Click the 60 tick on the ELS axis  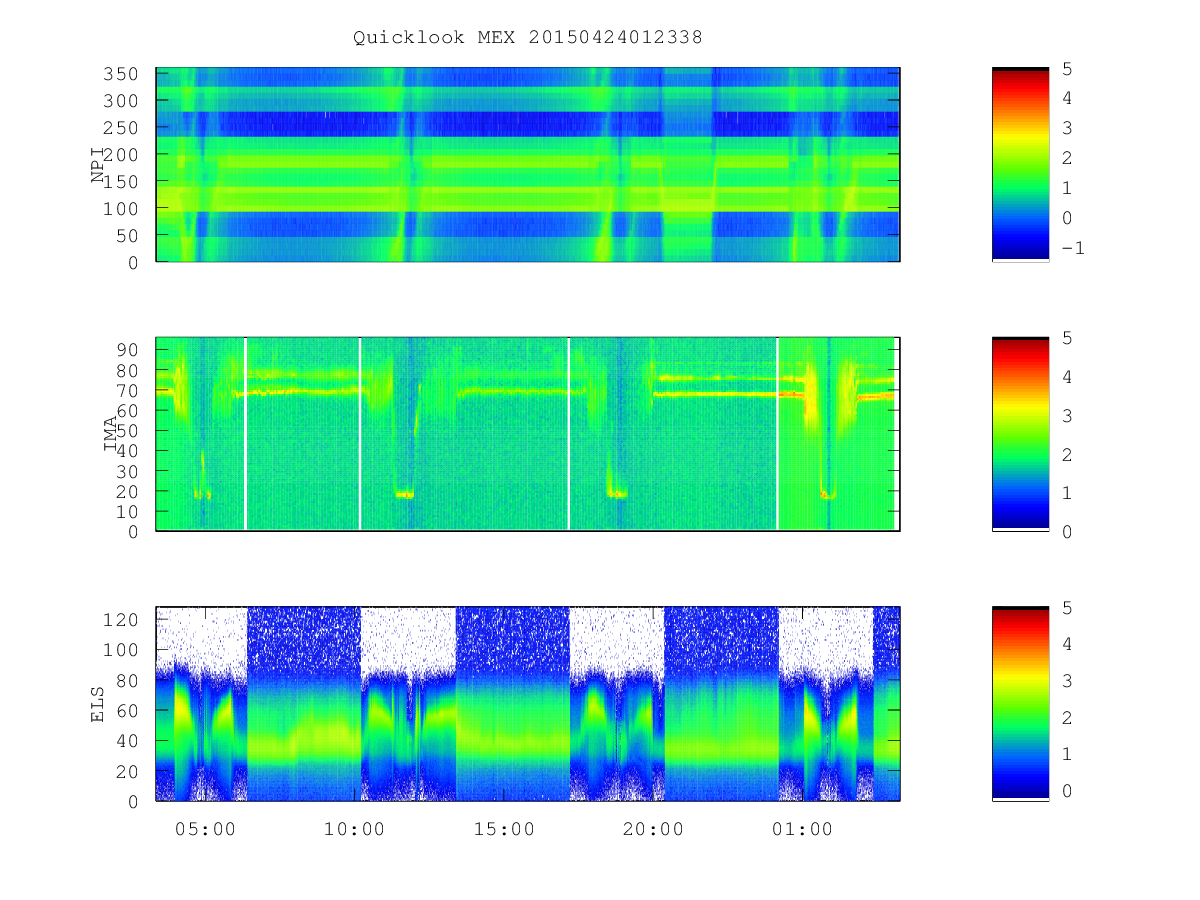point(128,711)
